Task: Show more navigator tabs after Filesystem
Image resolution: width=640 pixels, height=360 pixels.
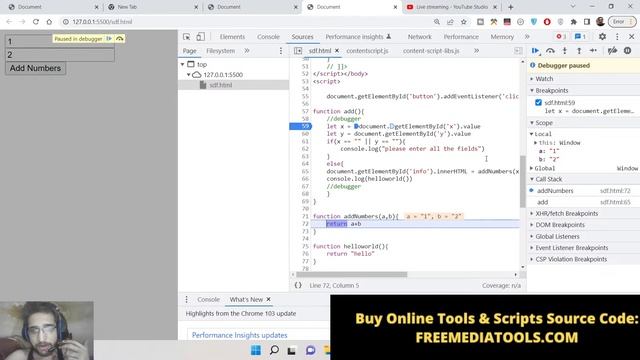Action: click(x=247, y=51)
